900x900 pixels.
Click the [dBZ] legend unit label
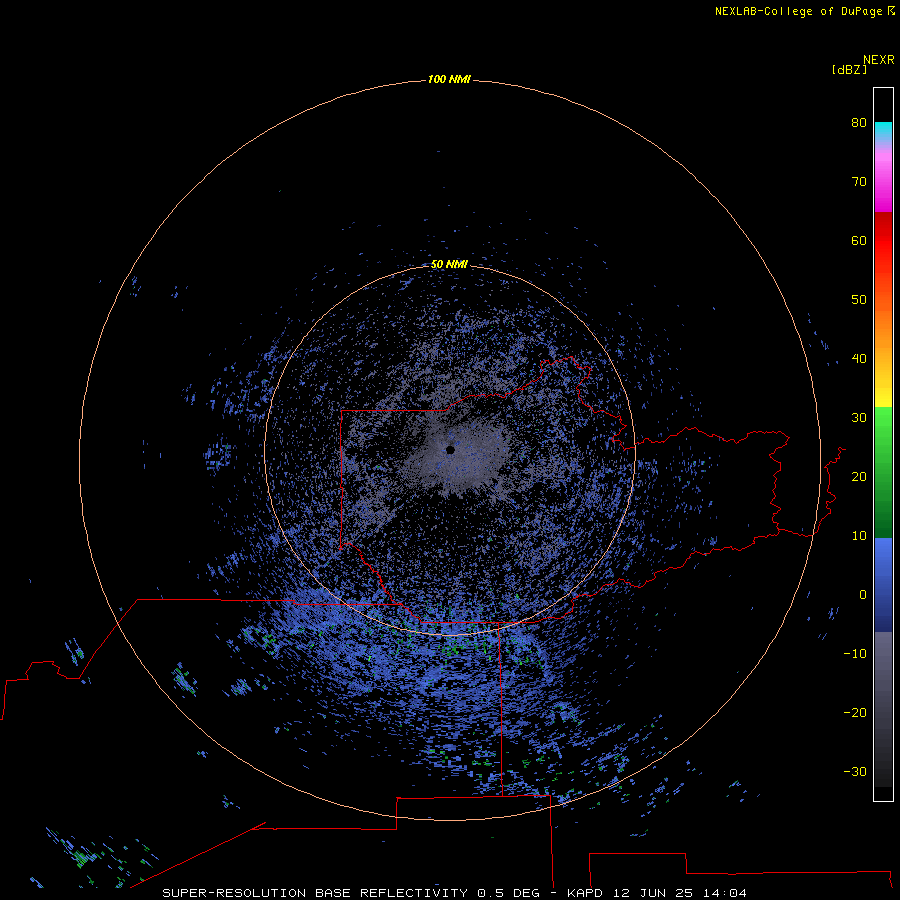point(849,70)
